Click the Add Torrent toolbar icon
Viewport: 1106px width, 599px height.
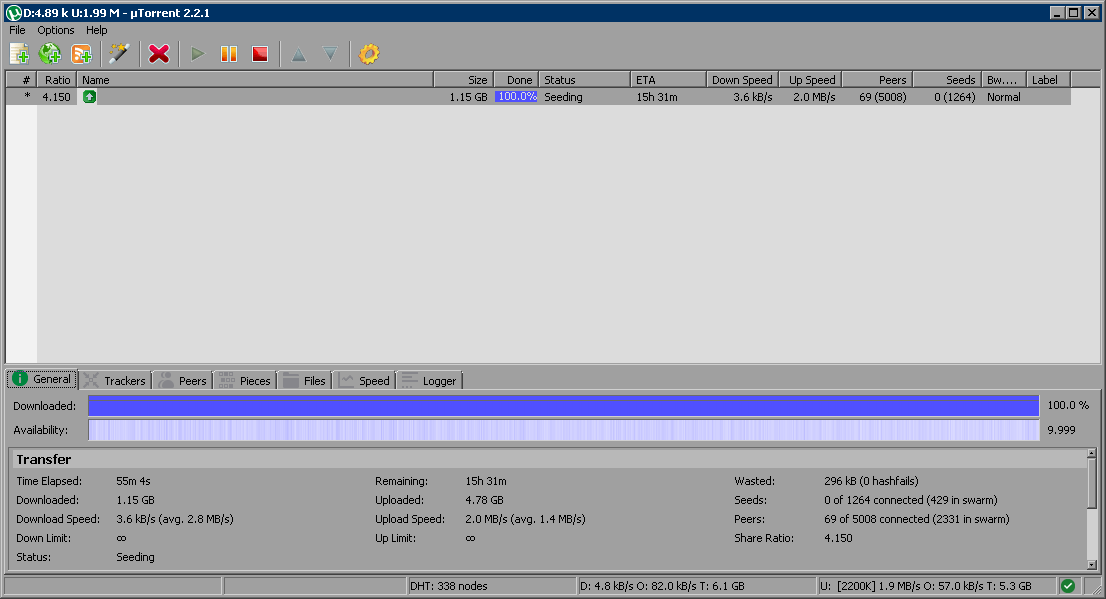coord(19,54)
